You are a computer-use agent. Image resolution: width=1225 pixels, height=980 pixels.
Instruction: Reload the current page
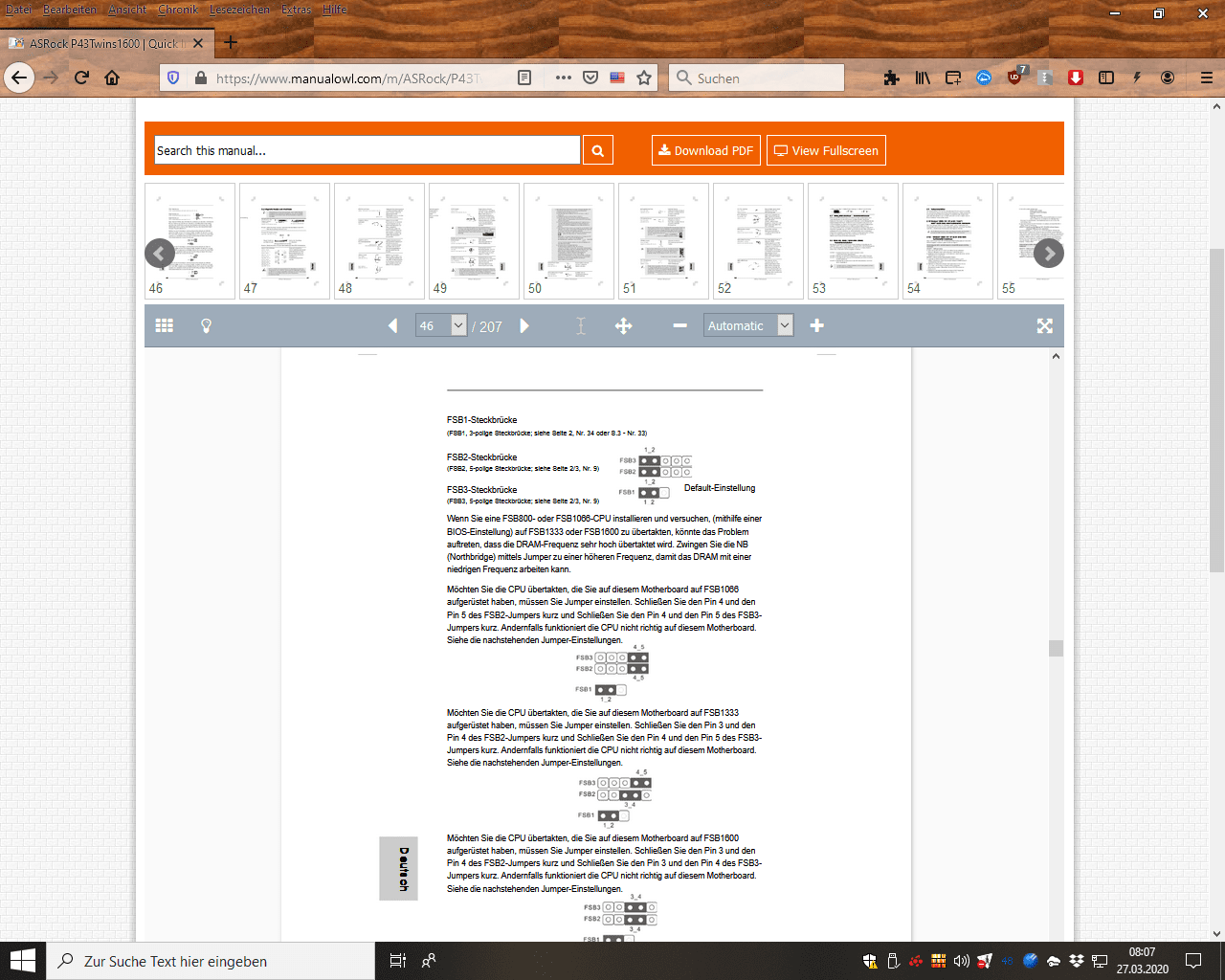(x=81, y=78)
